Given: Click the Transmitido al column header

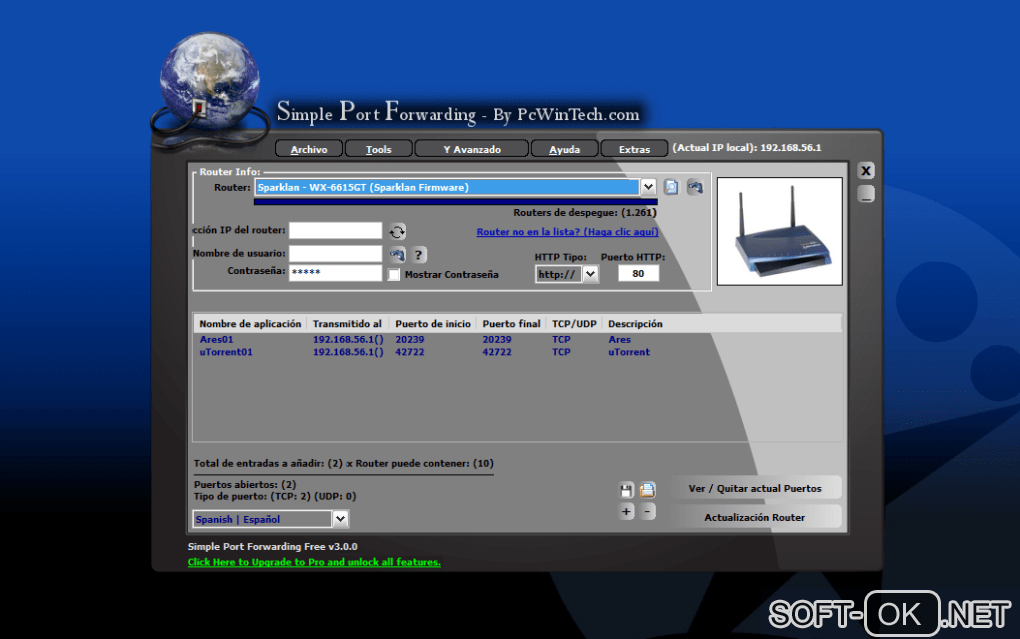Looking at the screenshot, I should (347, 323).
